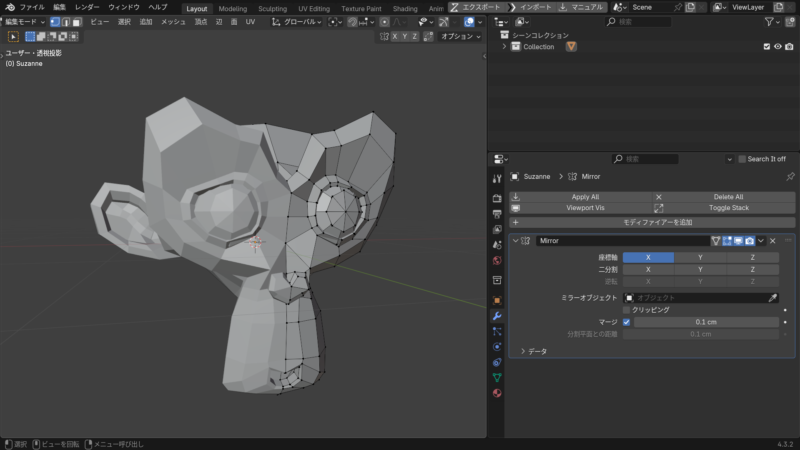Toggle Collection exclude checkbox in outliner
Image resolution: width=800 pixels, height=450 pixels.
point(766,47)
